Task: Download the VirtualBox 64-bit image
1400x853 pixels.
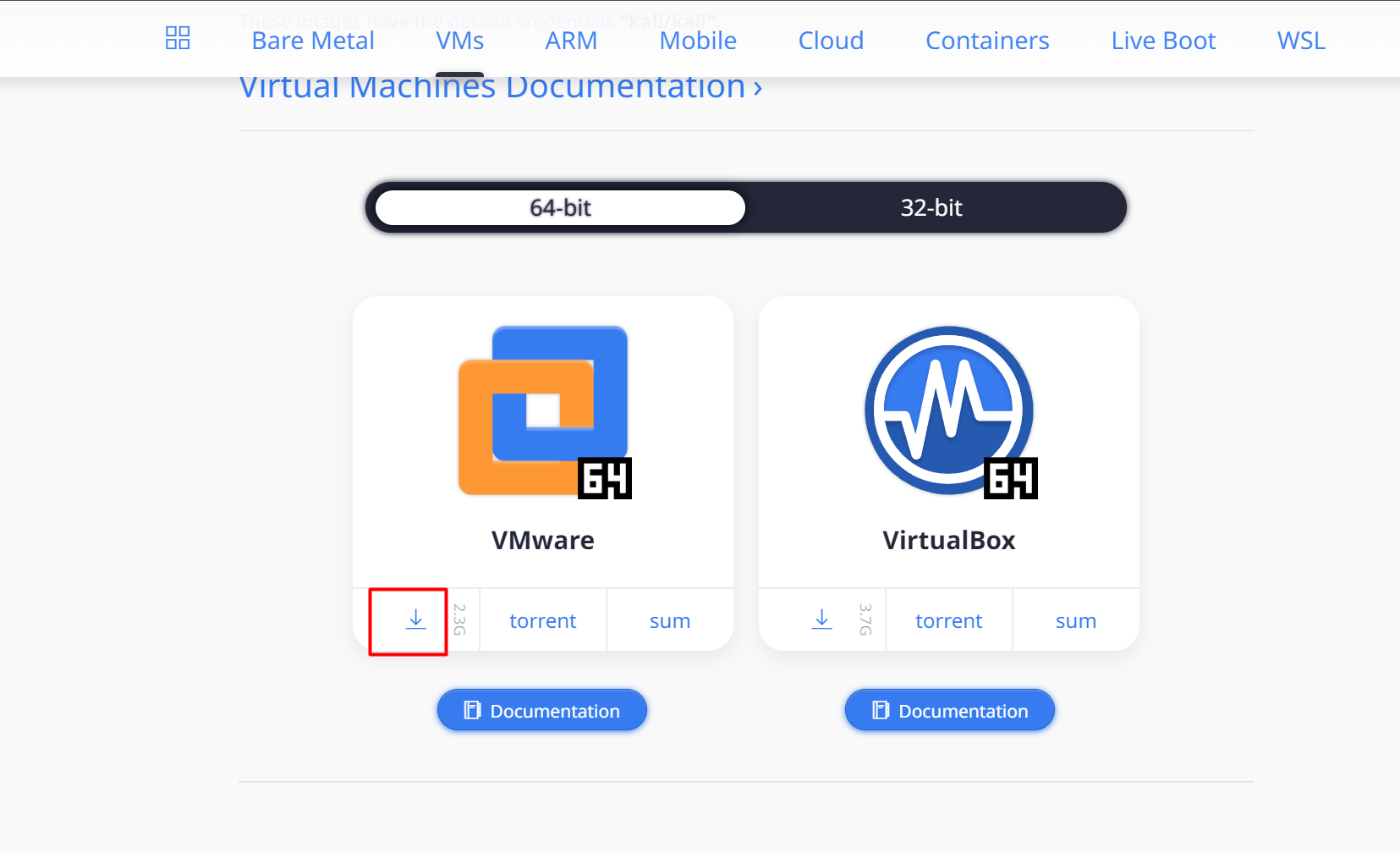Action: (x=821, y=620)
